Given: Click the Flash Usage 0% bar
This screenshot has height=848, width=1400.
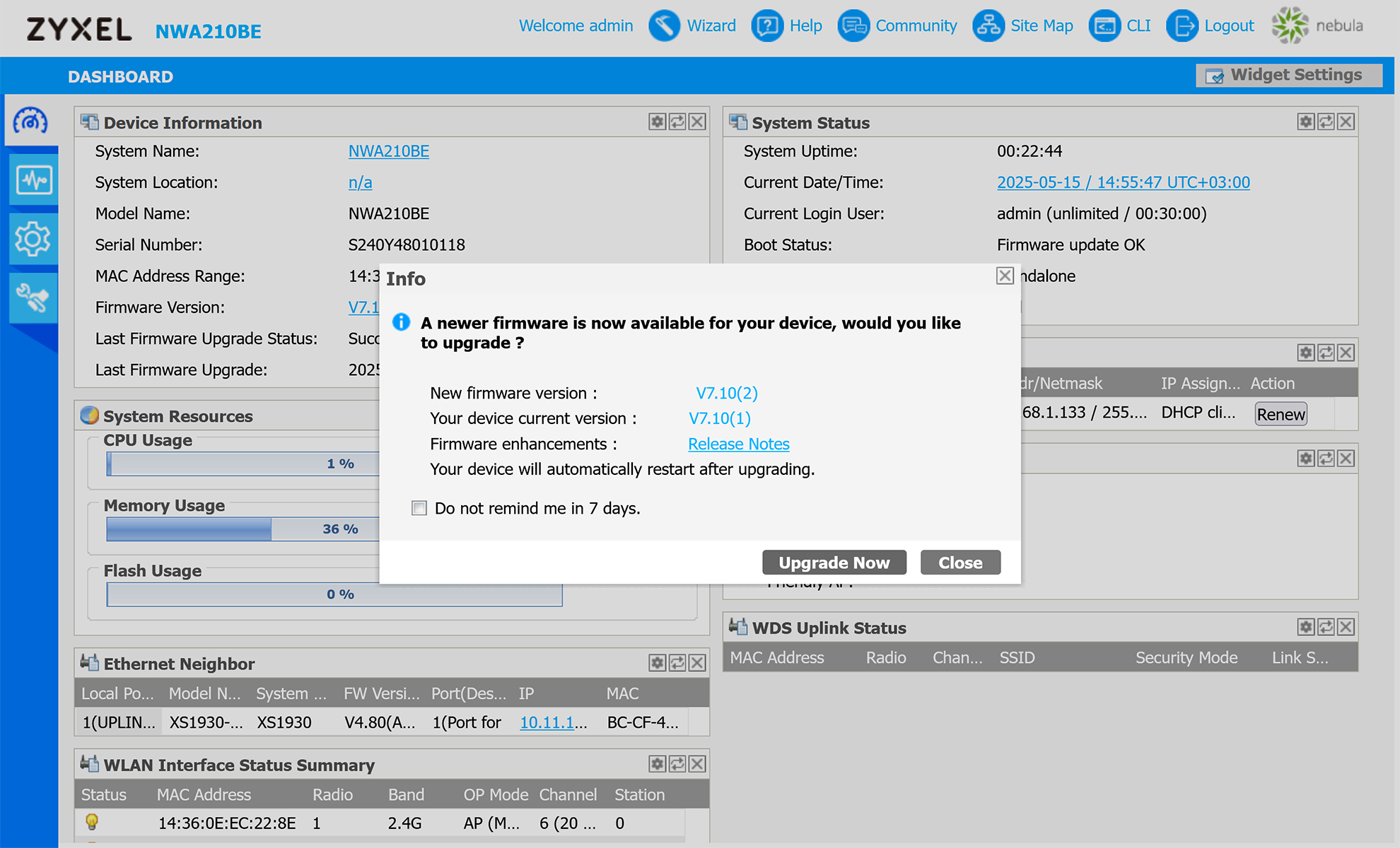Looking at the screenshot, I should pos(334,594).
